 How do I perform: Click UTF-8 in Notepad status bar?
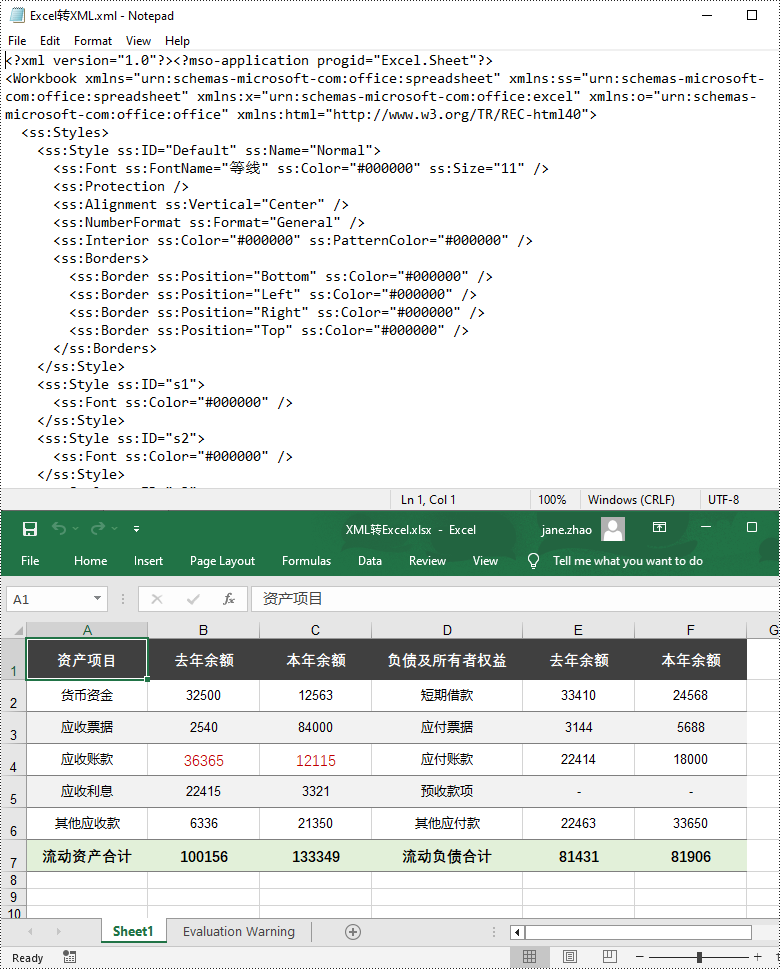tap(723, 499)
